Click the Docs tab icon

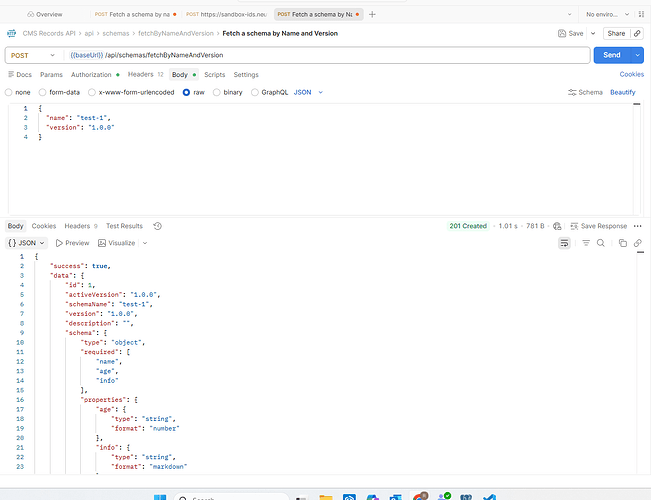pos(11,74)
